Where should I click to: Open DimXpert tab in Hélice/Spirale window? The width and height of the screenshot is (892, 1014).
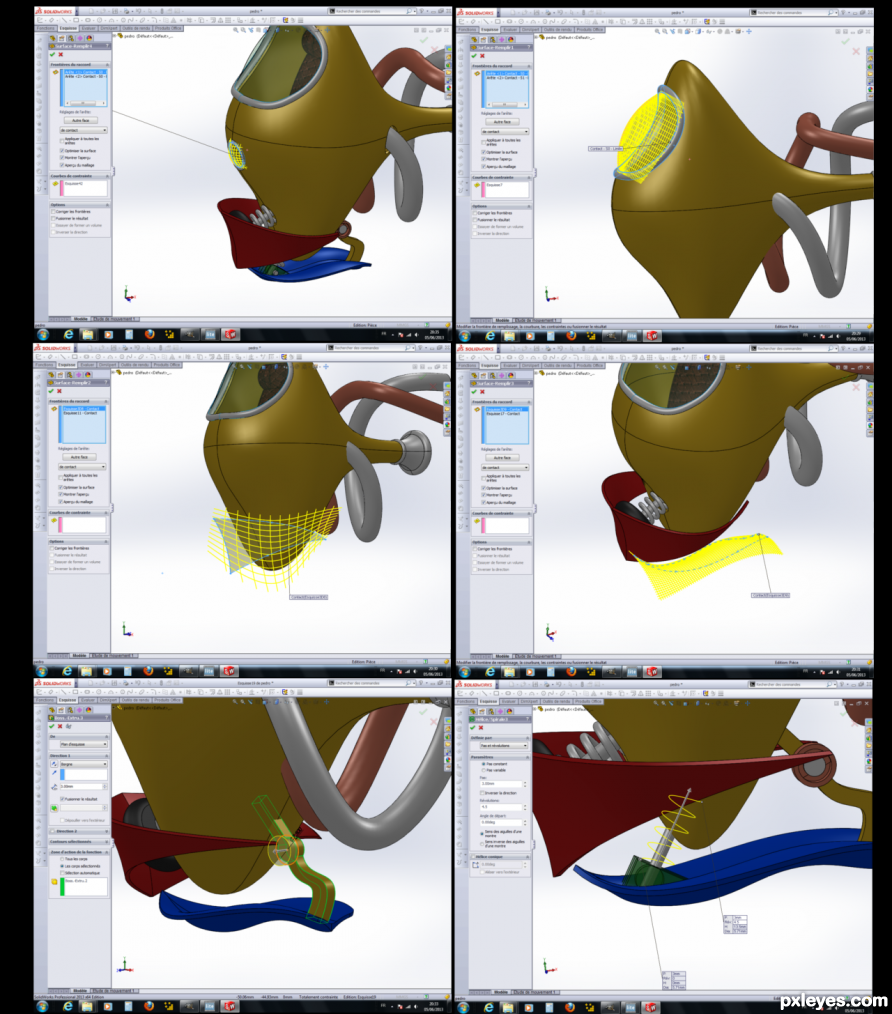pos(530,701)
